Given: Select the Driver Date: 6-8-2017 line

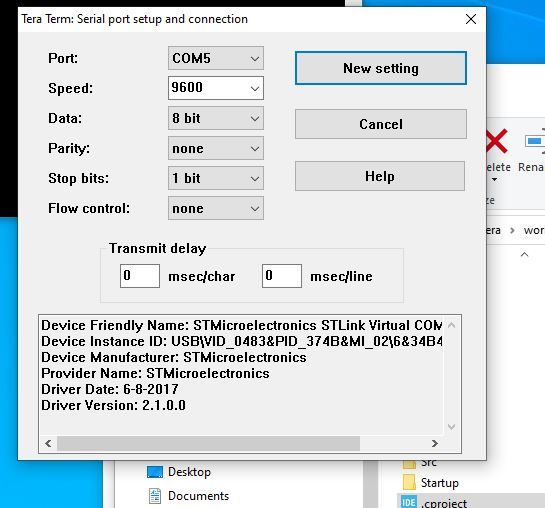Looking at the screenshot, I should tap(110, 390).
